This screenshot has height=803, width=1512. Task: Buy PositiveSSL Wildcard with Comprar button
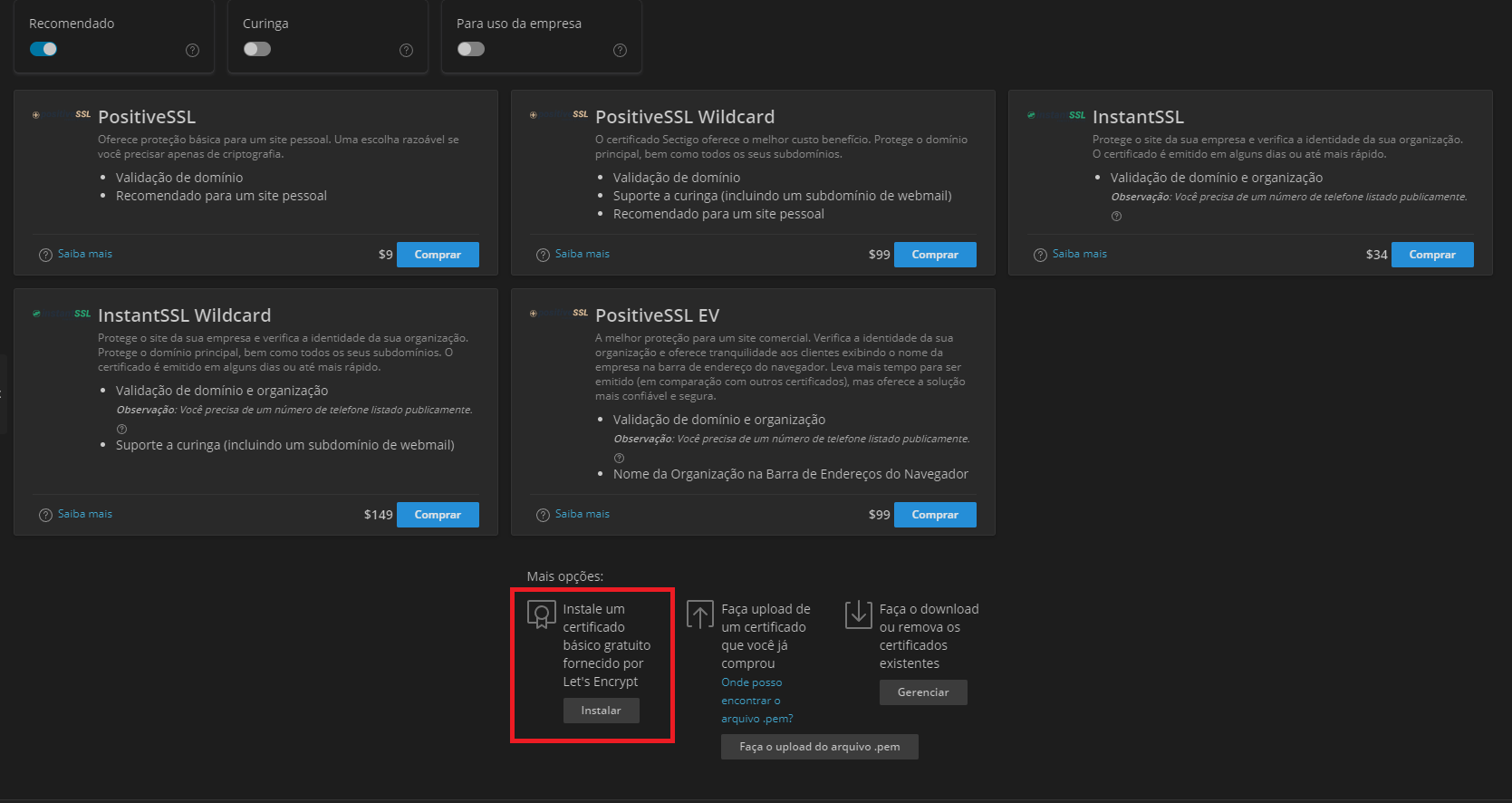[x=935, y=255]
